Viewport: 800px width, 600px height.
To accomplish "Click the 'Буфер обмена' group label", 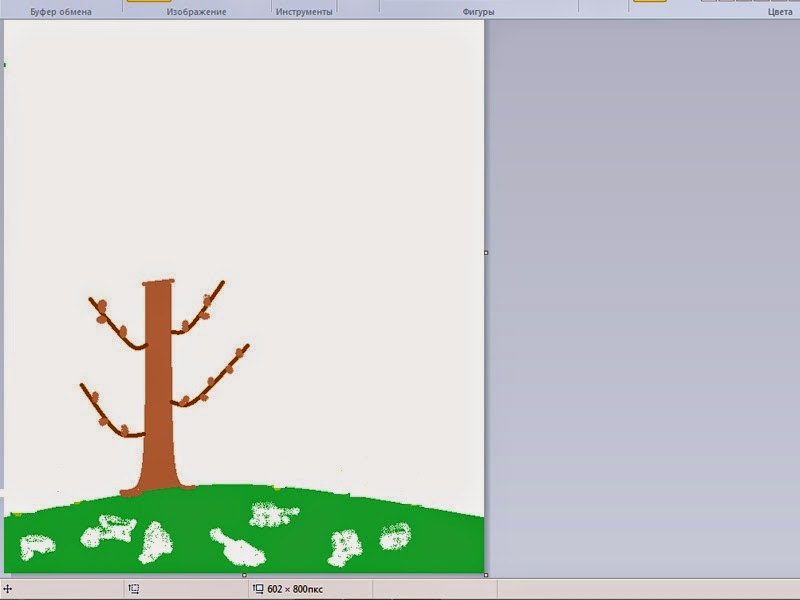I will (x=61, y=12).
